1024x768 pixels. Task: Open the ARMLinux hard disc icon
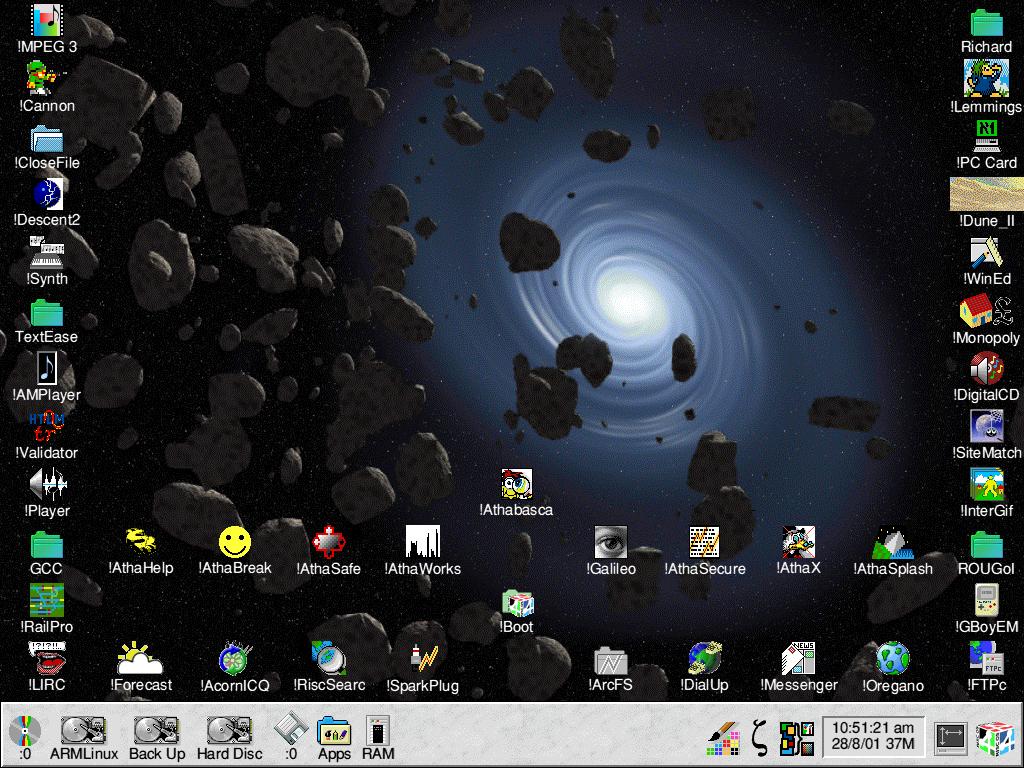point(84,730)
